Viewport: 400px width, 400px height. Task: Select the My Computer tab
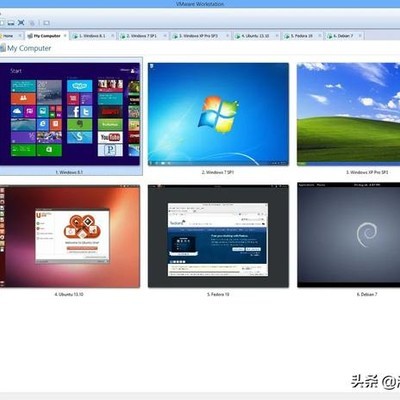(x=47, y=36)
